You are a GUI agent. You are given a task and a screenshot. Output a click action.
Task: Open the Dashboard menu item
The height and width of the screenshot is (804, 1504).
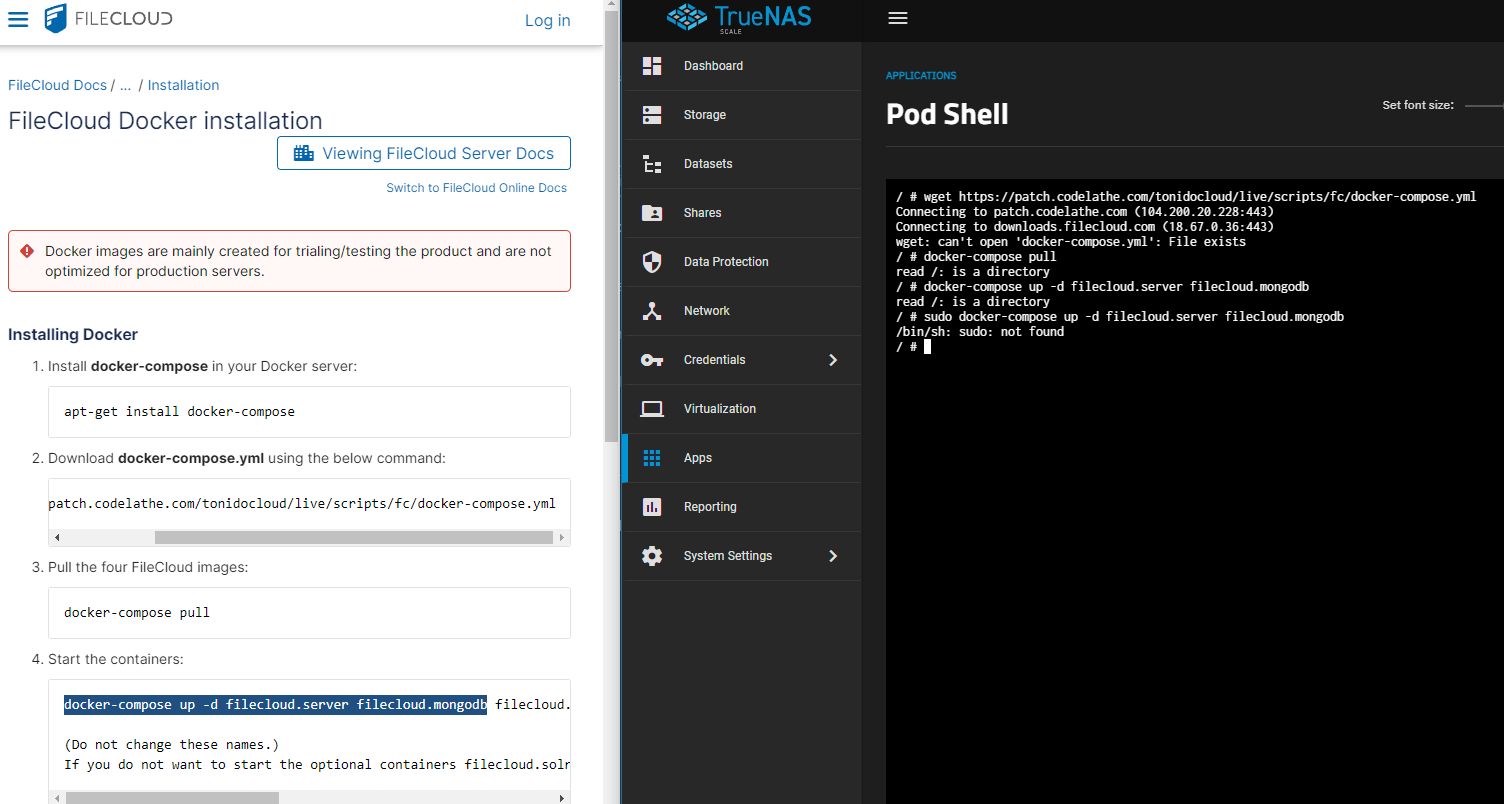pyautogui.click(x=741, y=66)
